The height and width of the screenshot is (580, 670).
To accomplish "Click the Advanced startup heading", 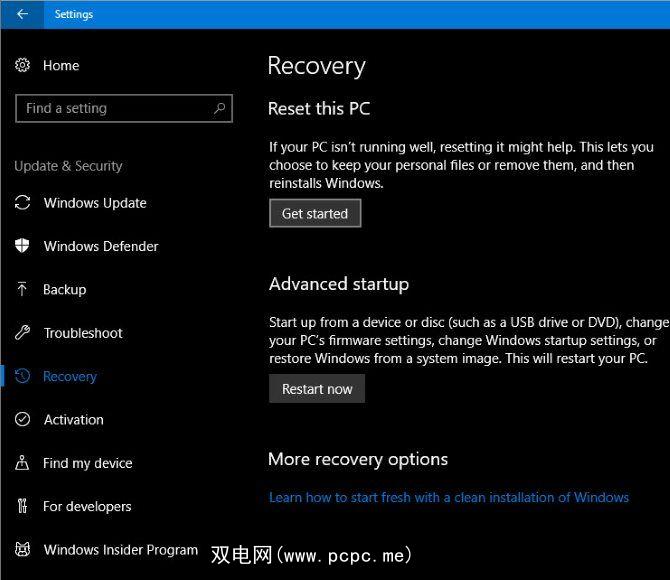I will (339, 284).
